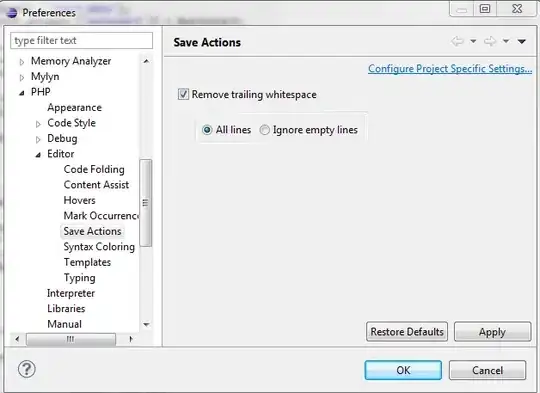Image resolution: width=540 pixels, height=393 pixels.
Task: Click the tree scroll up arrow
Action: point(146,61)
